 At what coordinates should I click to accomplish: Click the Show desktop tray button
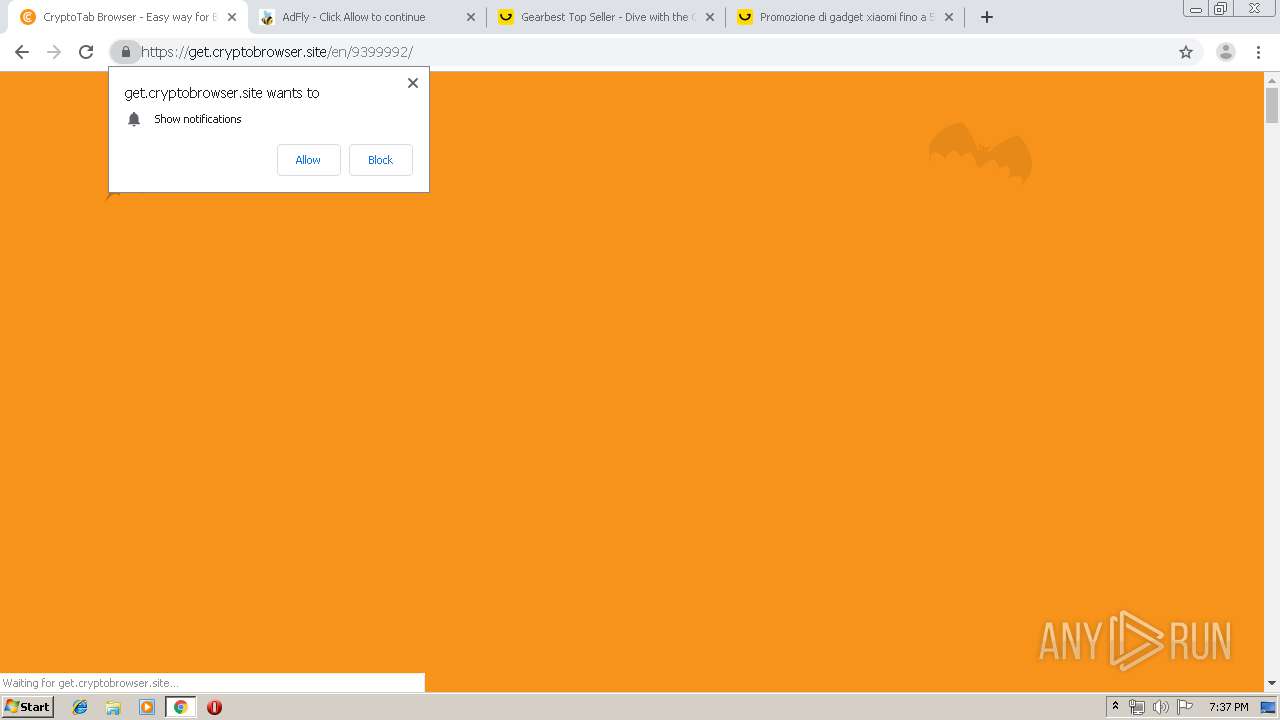1269,707
